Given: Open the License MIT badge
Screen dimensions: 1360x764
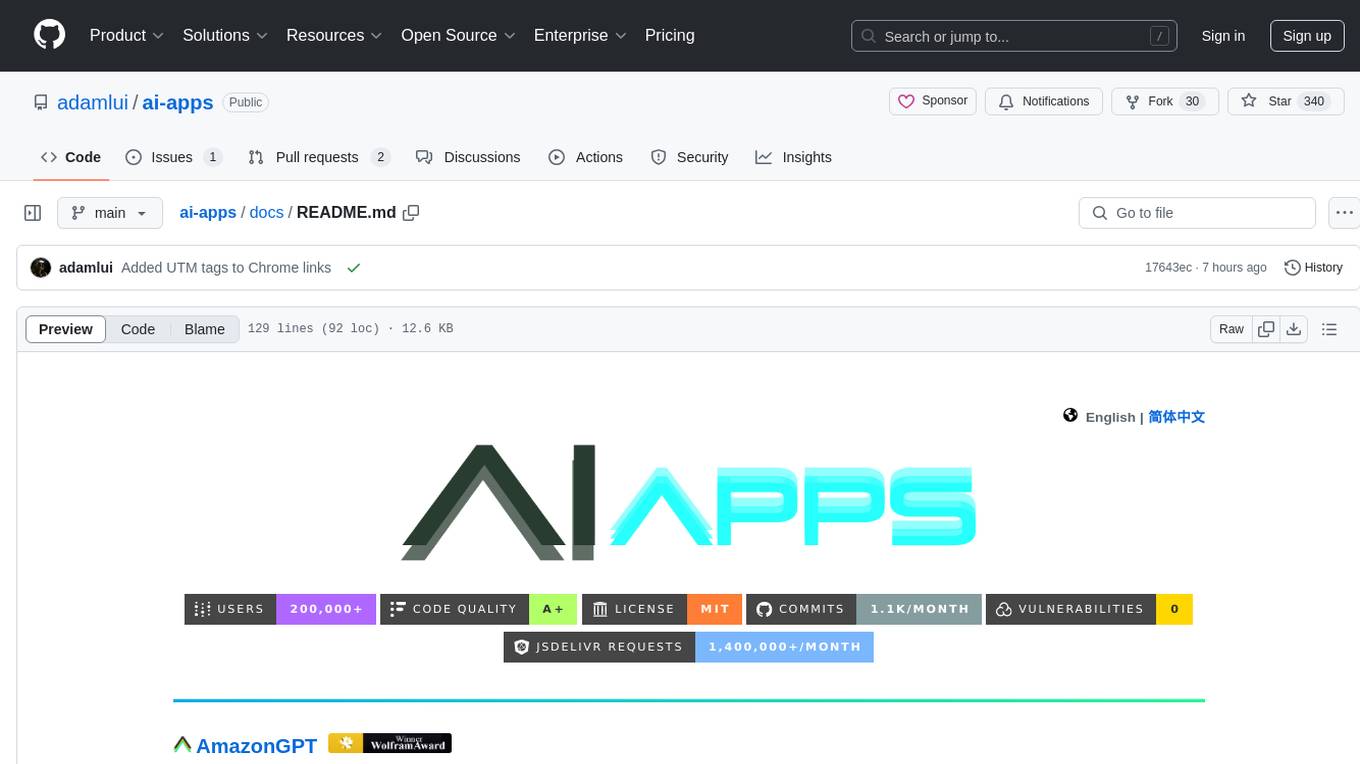Looking at the screenshot, I should [x=662, y=609].
